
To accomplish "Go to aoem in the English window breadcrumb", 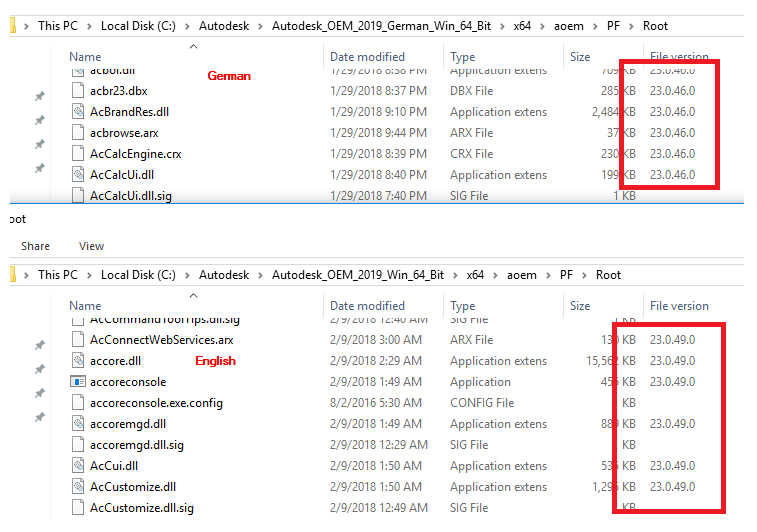I will coord(521,275).
